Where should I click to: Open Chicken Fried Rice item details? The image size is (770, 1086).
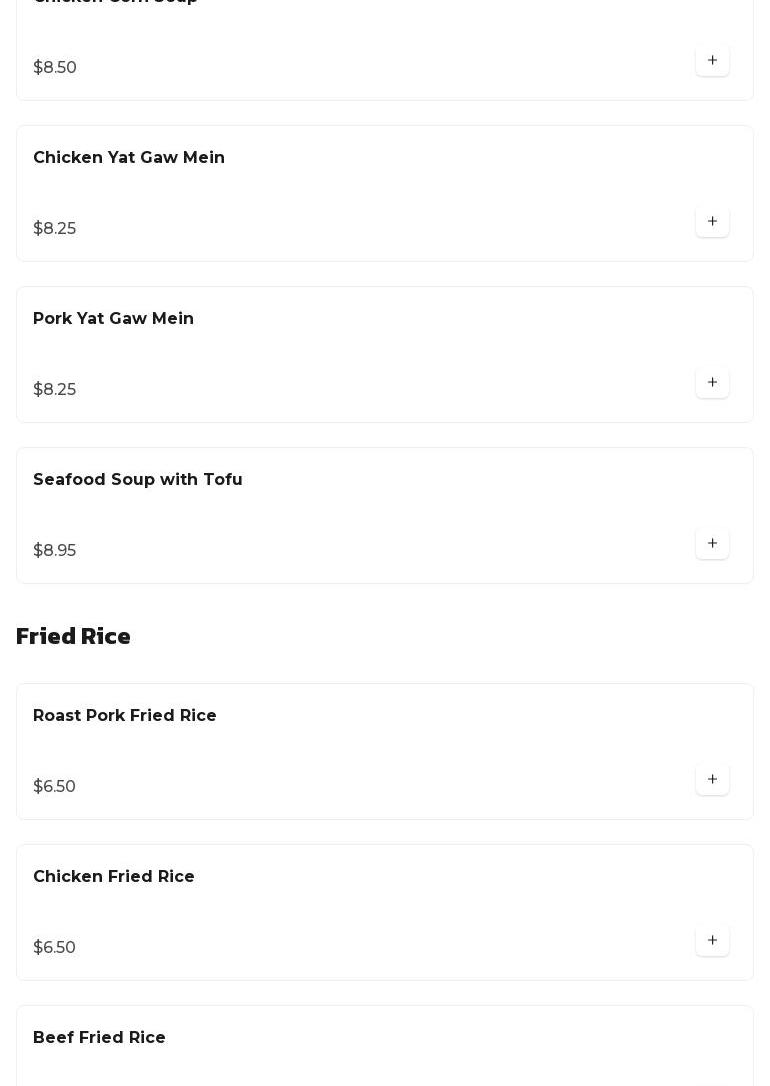click(x=113, y=877)
